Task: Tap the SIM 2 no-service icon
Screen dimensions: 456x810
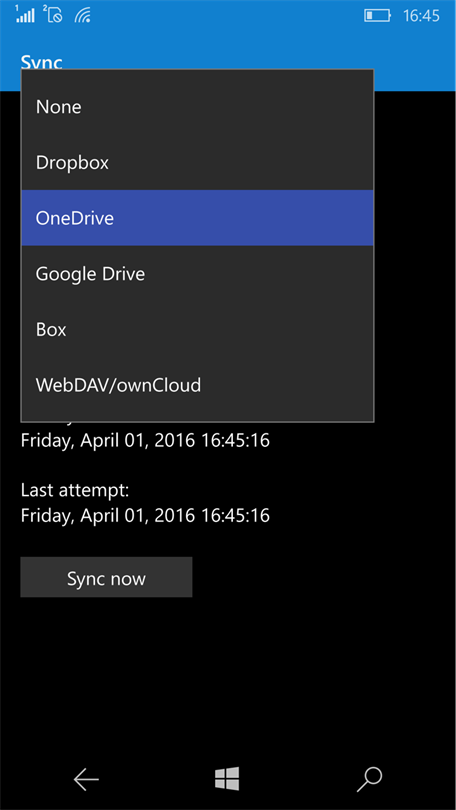Action: (x=54, y=14)
